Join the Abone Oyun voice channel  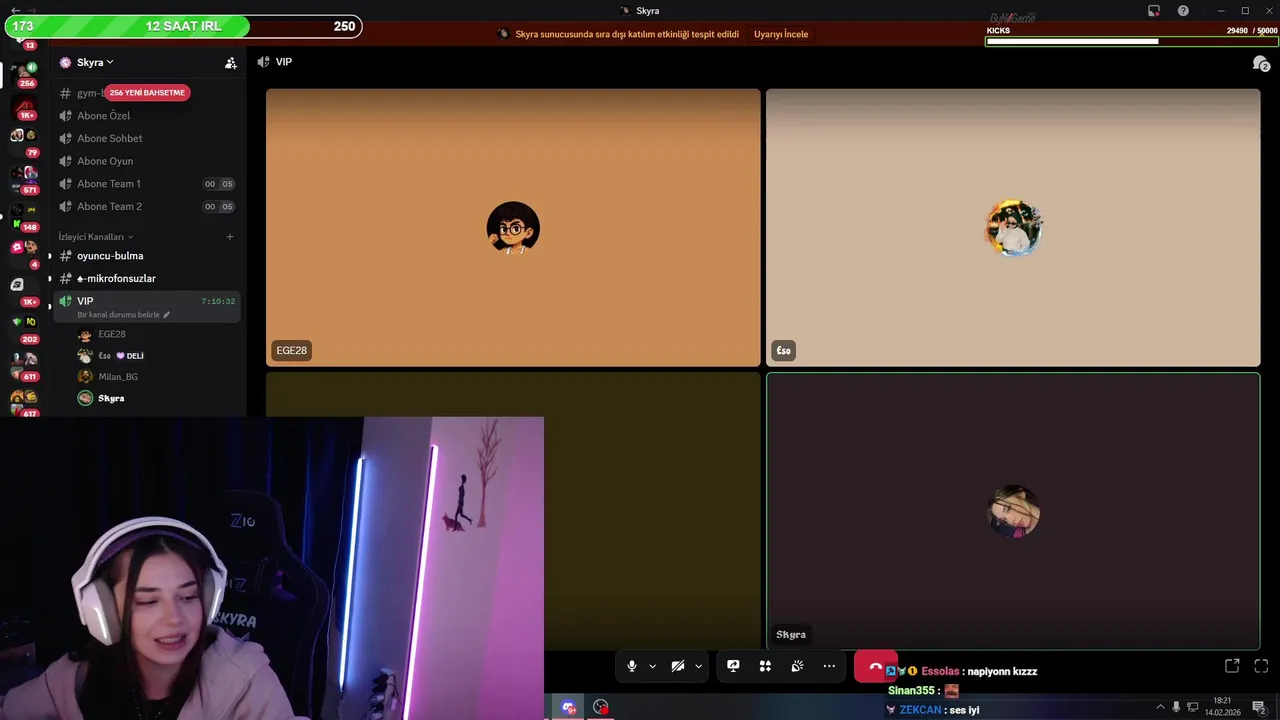click(148, 161)
